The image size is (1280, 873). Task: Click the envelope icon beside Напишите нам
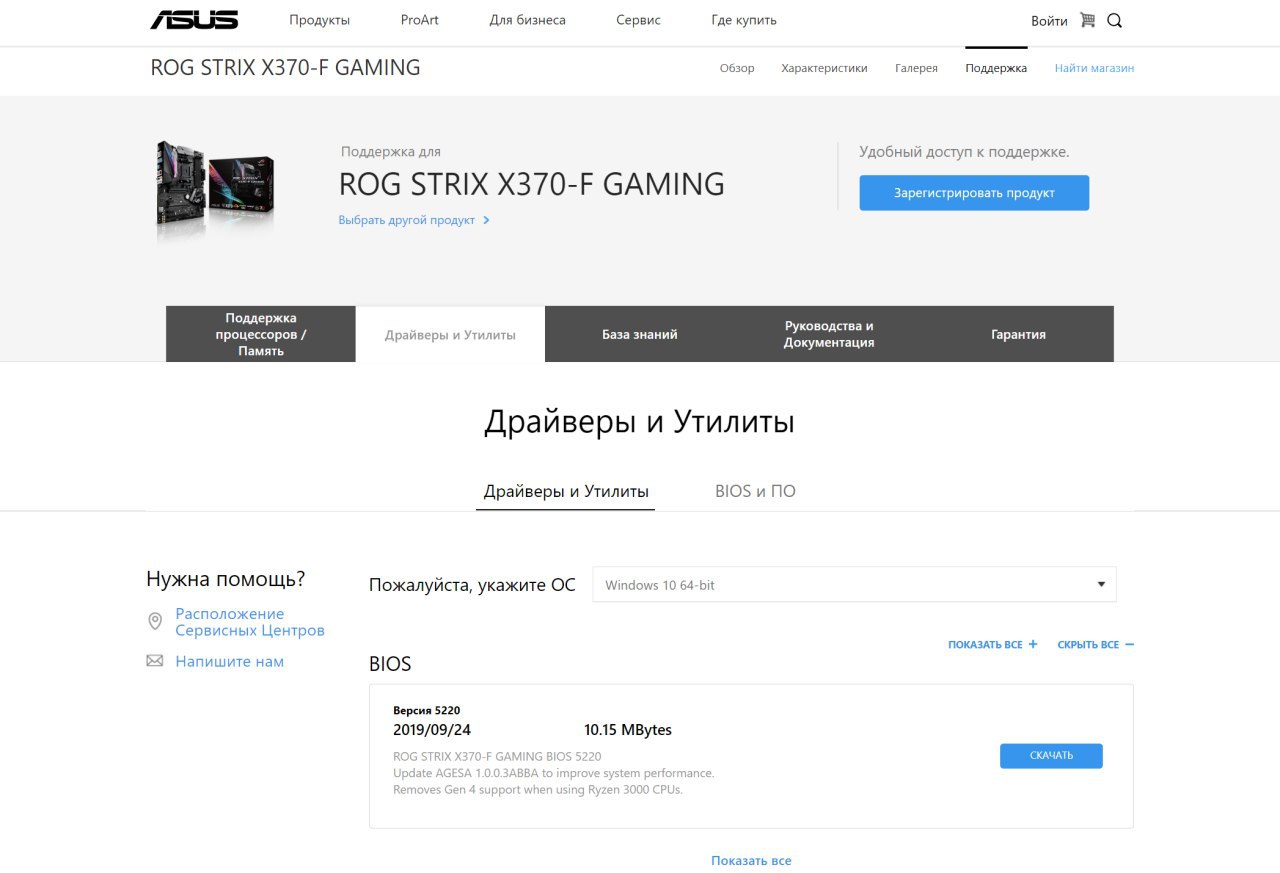tap(155, 661)
